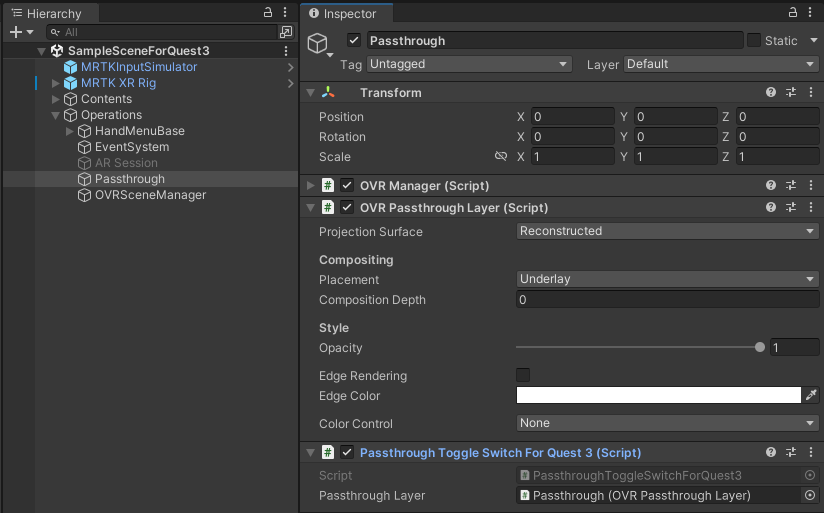Click the Hierarchy search-by-type icon
824x513 pixels.
point(286,32)
